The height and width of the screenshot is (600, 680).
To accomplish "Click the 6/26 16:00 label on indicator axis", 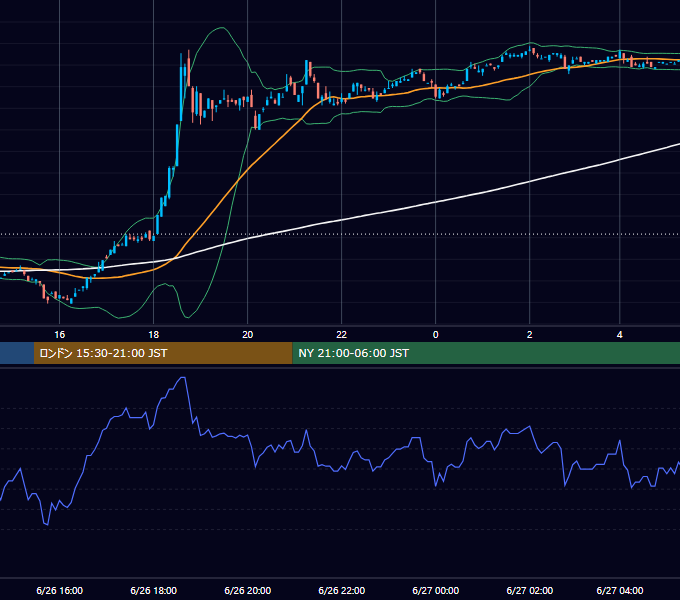I will tap(59, 590).
